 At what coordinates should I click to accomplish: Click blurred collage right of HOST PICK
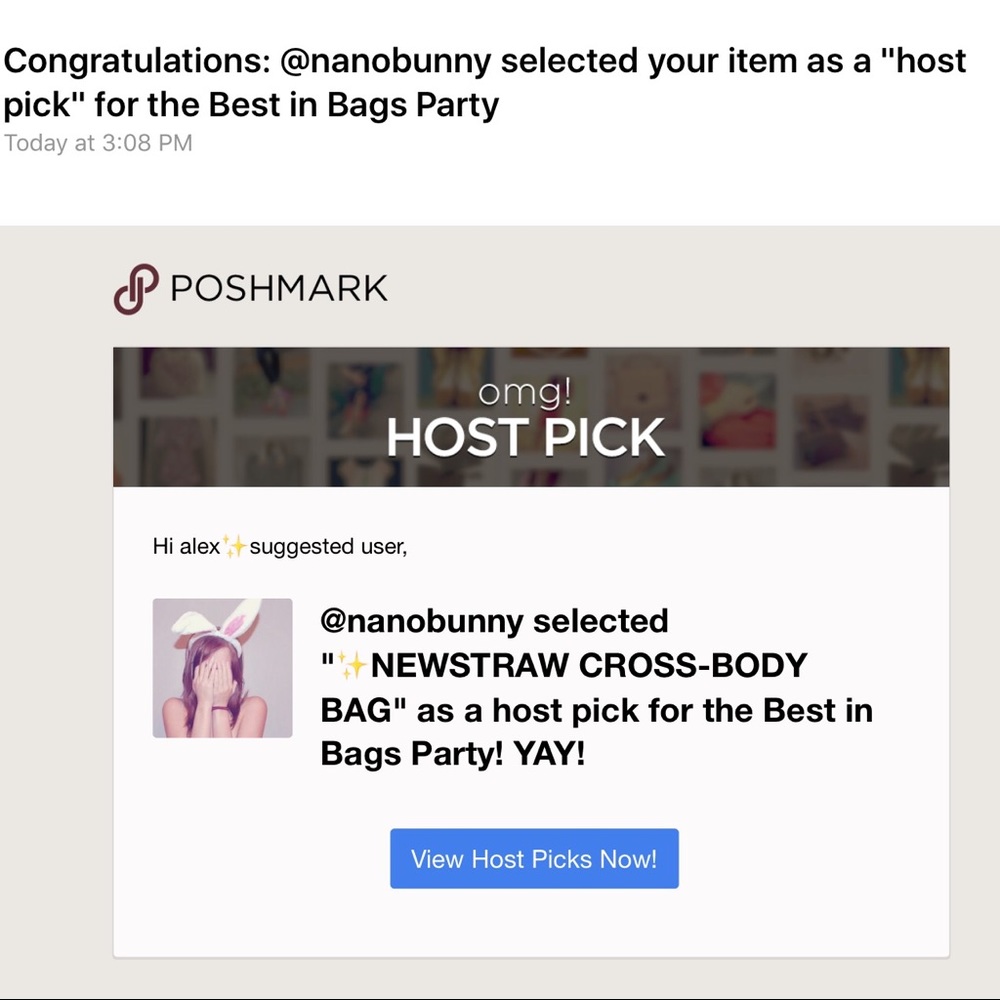click(810, 417)
